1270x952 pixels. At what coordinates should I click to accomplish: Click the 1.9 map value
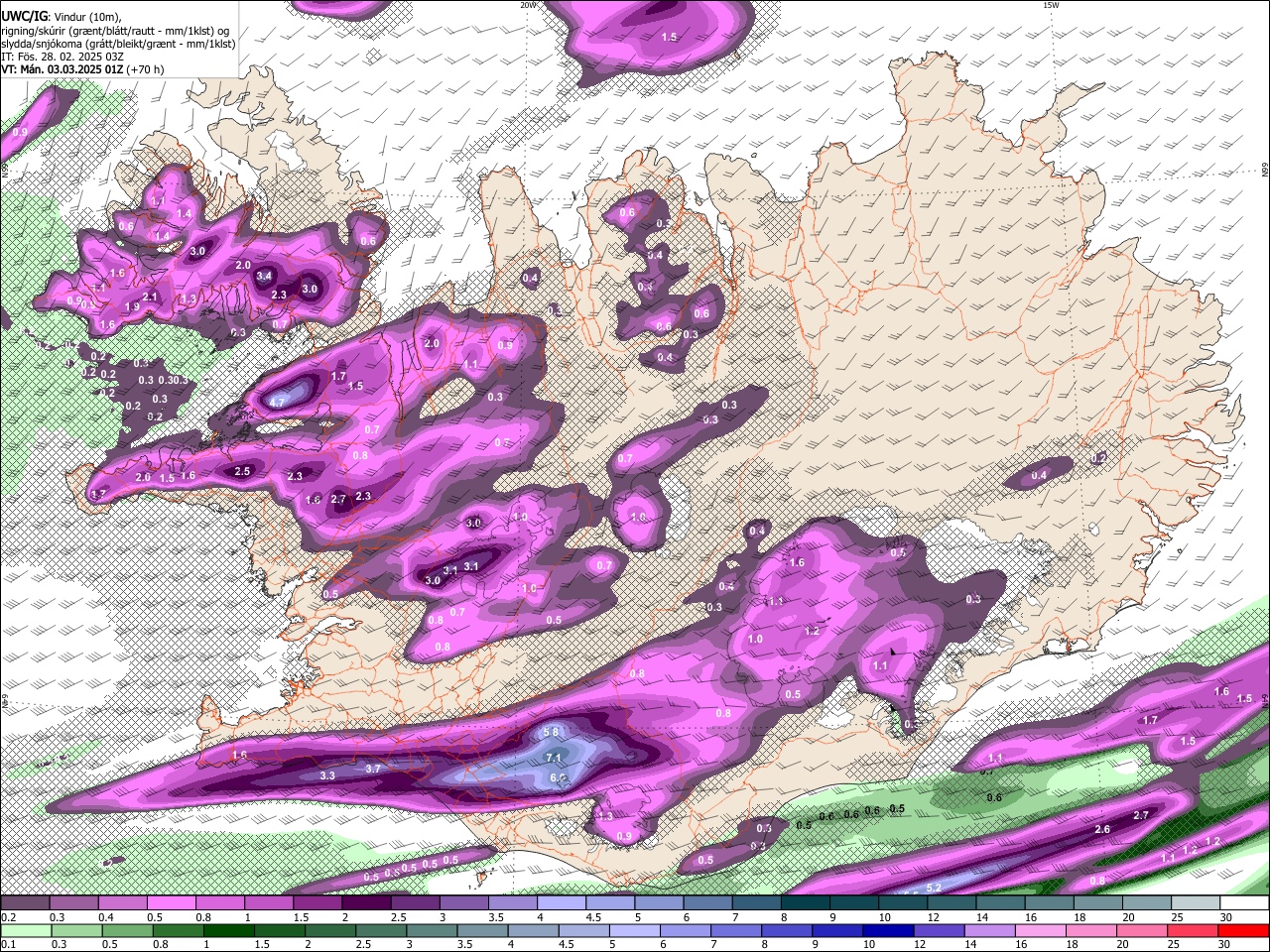[x=133, y=307]
